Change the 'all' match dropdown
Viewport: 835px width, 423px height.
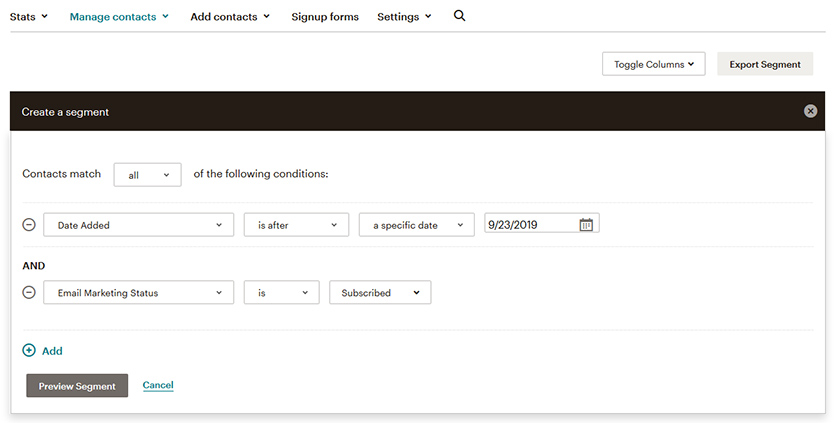(x=148, y=175)
